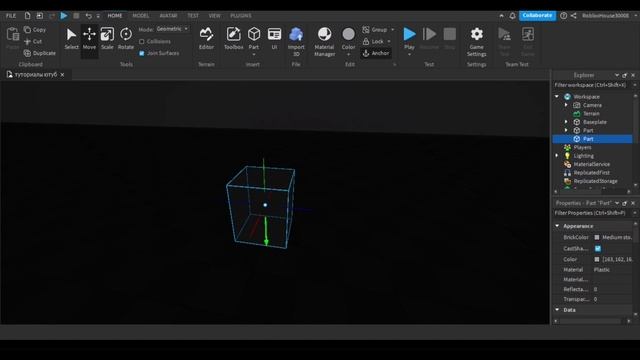Open Game Settings
This screenshot has height=360, width=640.
point(476,41)
